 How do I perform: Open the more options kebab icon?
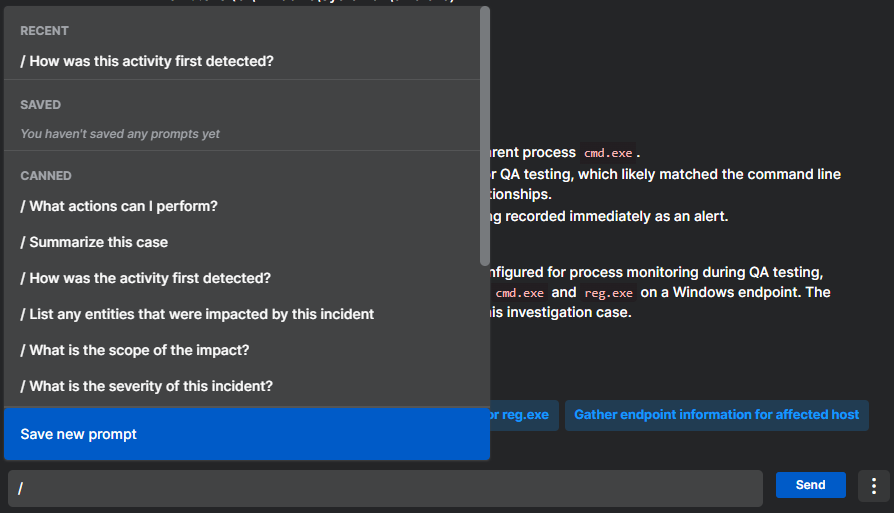pos(873,485)
